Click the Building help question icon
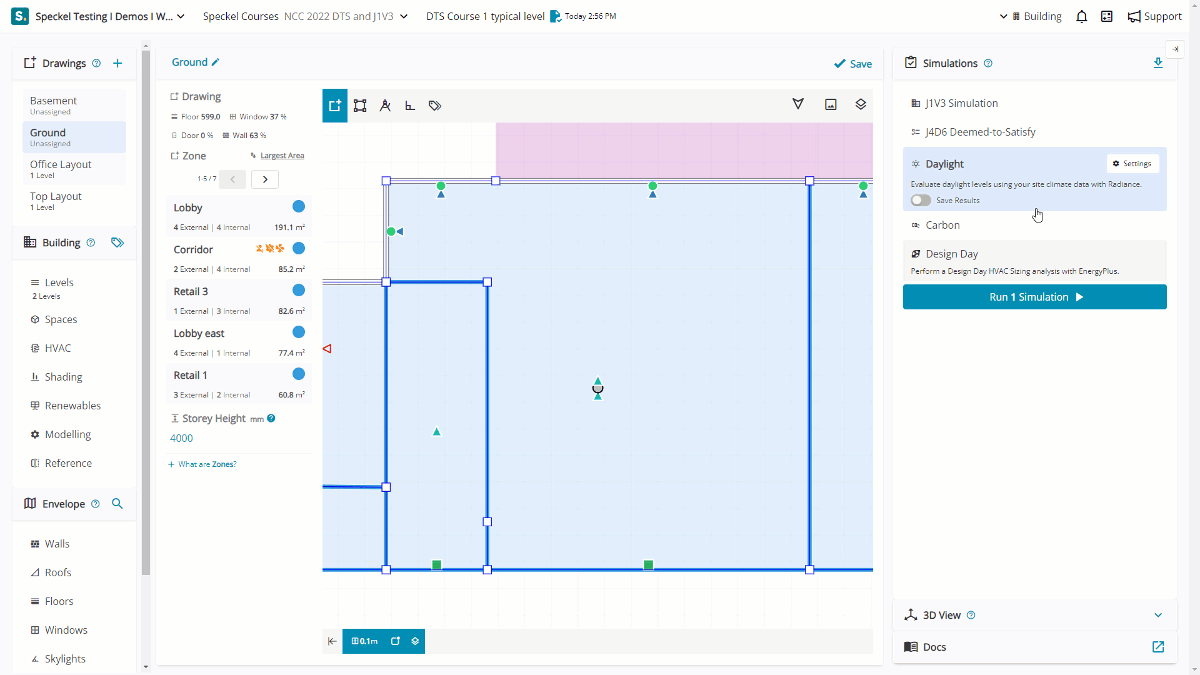 [x=91, y=242]
